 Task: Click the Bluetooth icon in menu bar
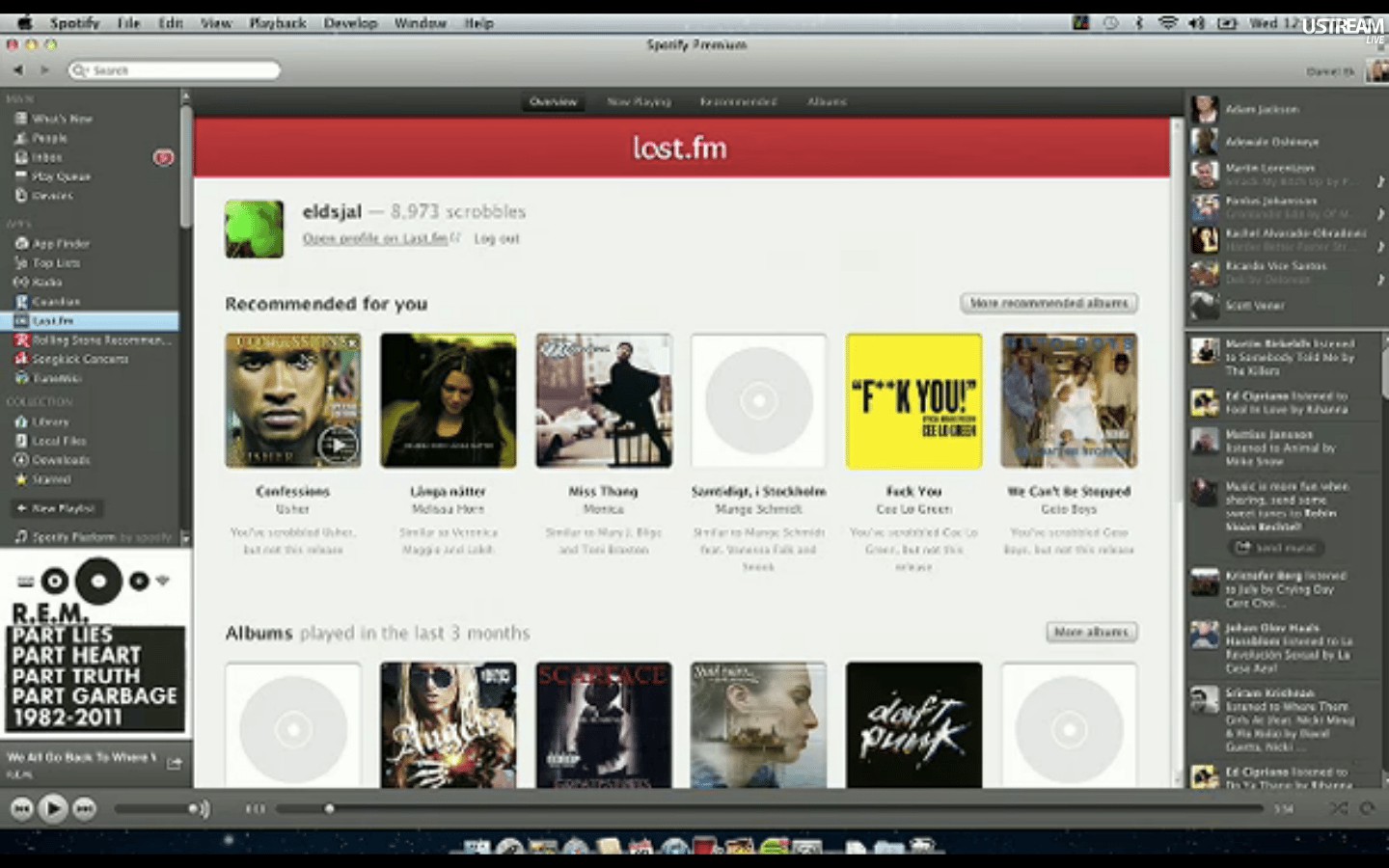(1138, 23)
